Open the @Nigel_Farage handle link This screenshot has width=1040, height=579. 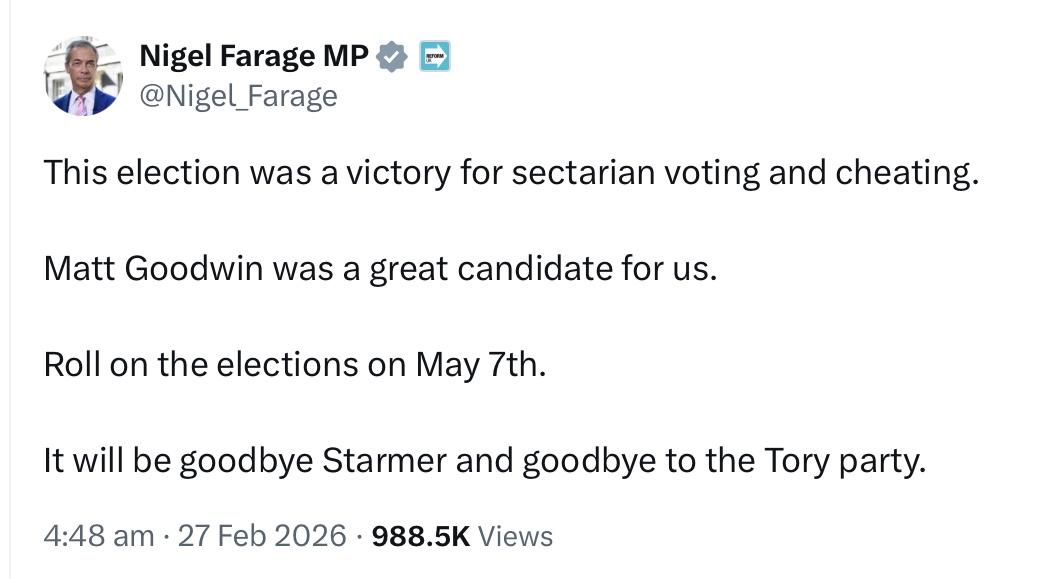(x=238, y=96)
